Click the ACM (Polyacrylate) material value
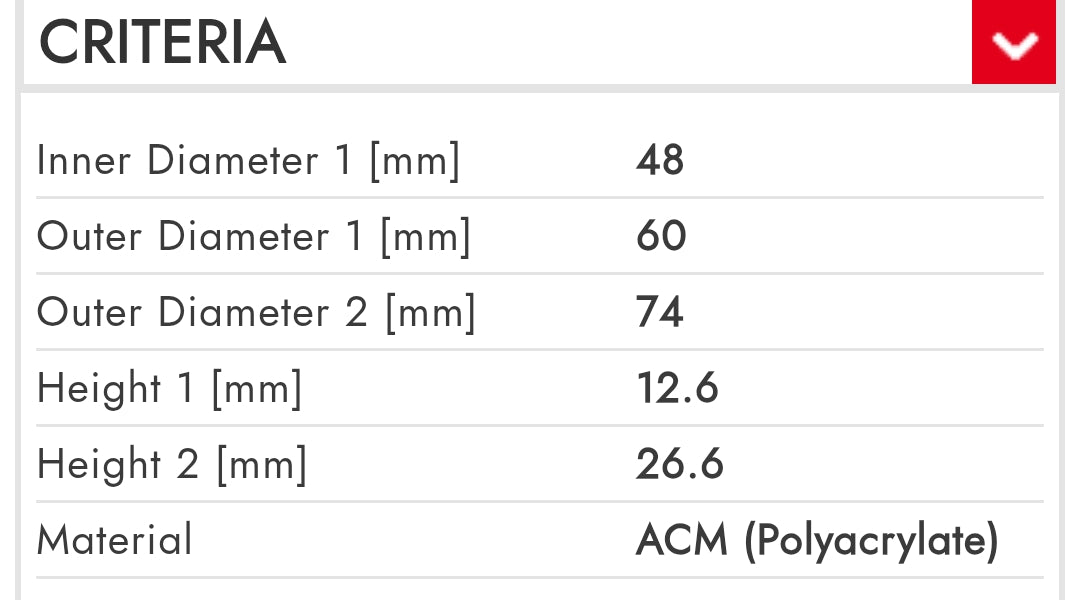The width and height of the screenshot is (1080, 600). coord(817,541)
